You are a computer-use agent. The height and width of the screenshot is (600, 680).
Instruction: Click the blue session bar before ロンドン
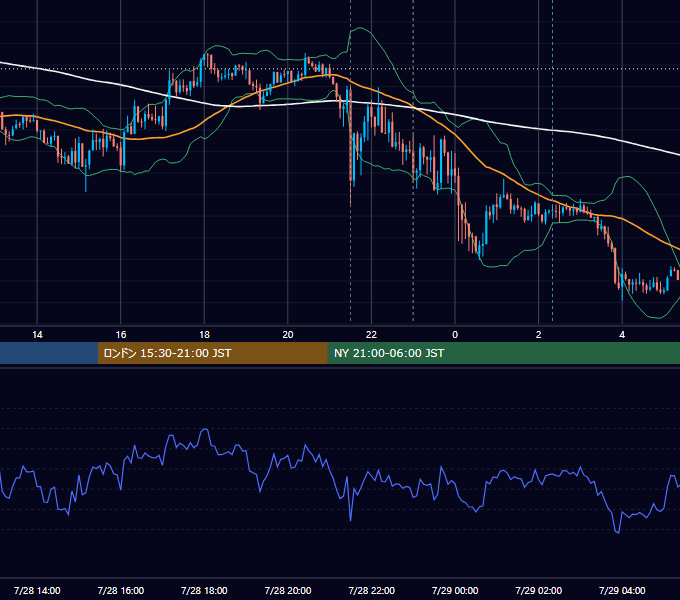[x=49, y=353]
